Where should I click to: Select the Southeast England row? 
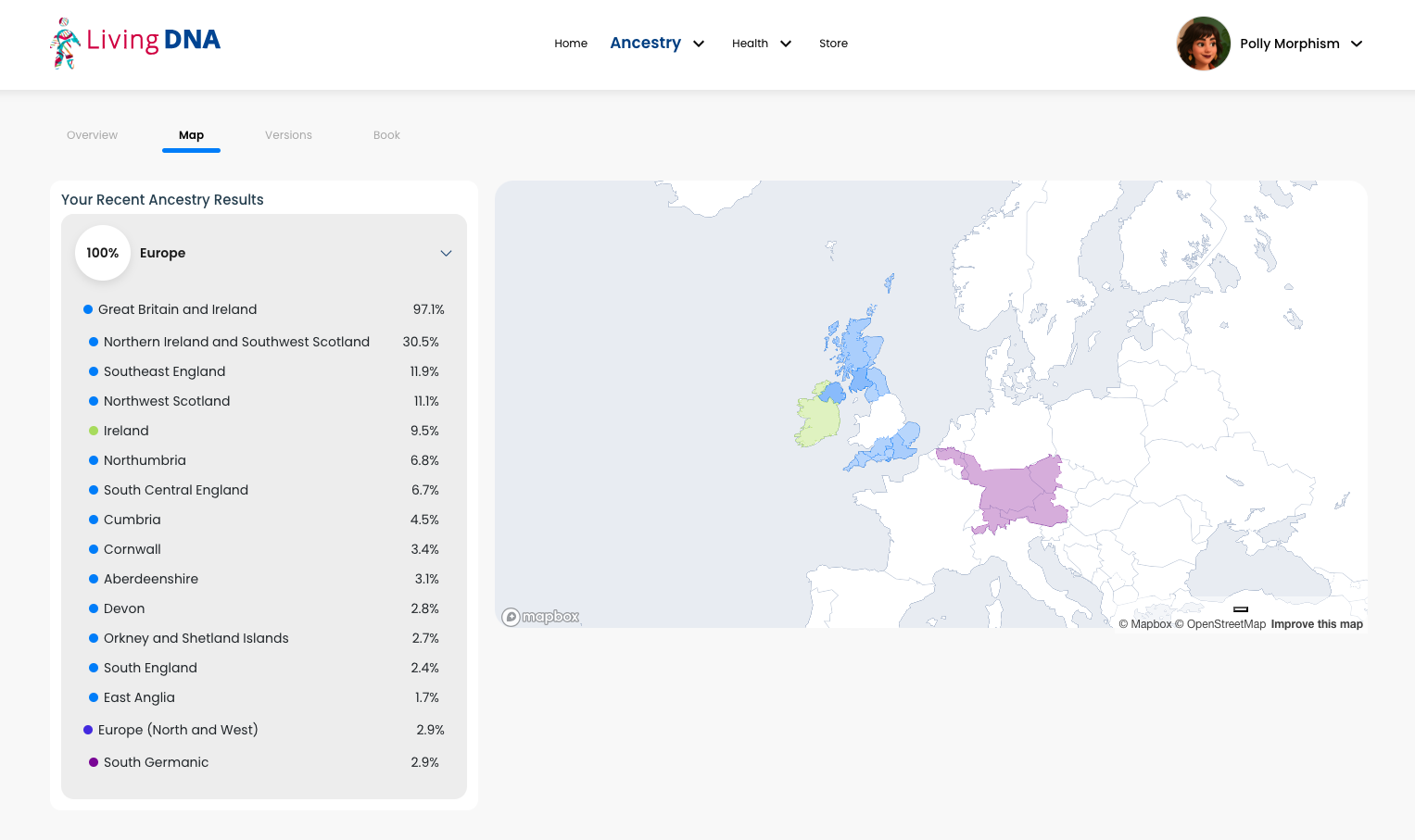[x=264, y=371]
